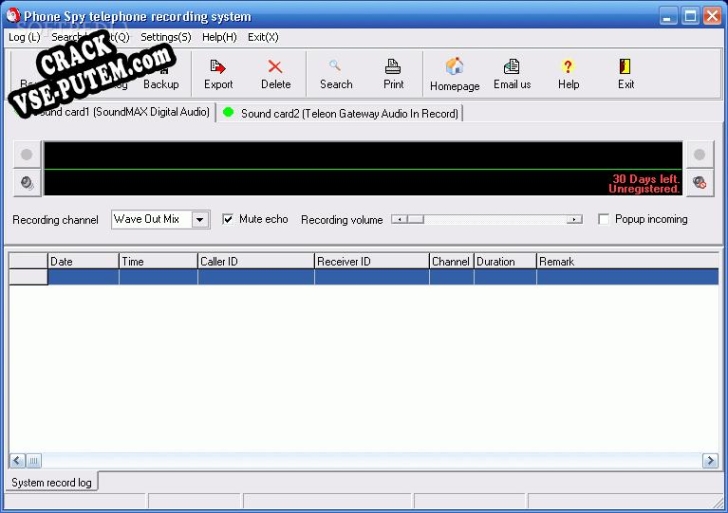Click the Date column header
Screen dimensions: 728x513
pyautogui.click(x=83, y=261)
